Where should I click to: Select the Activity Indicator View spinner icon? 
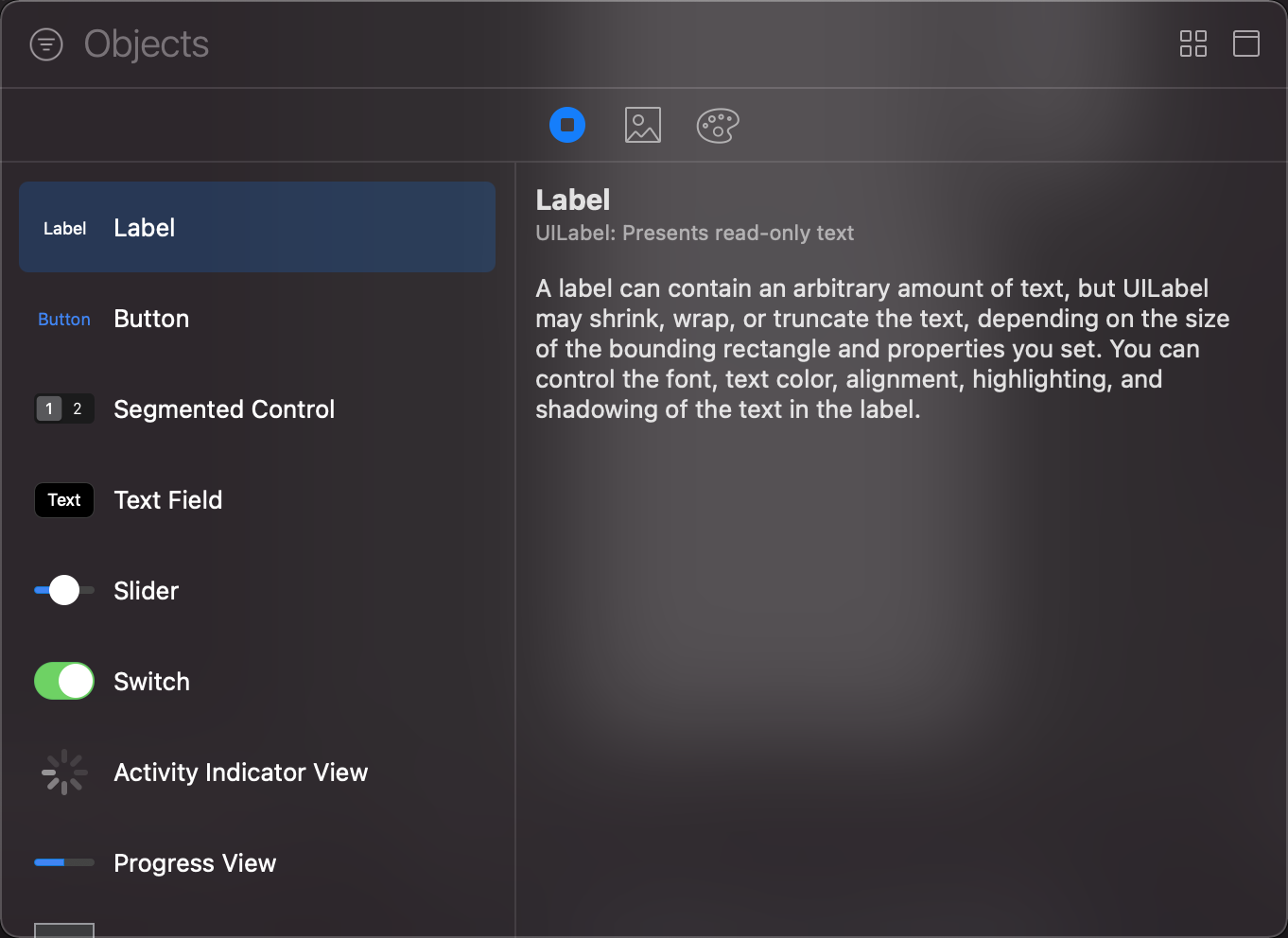click(63, 772)
